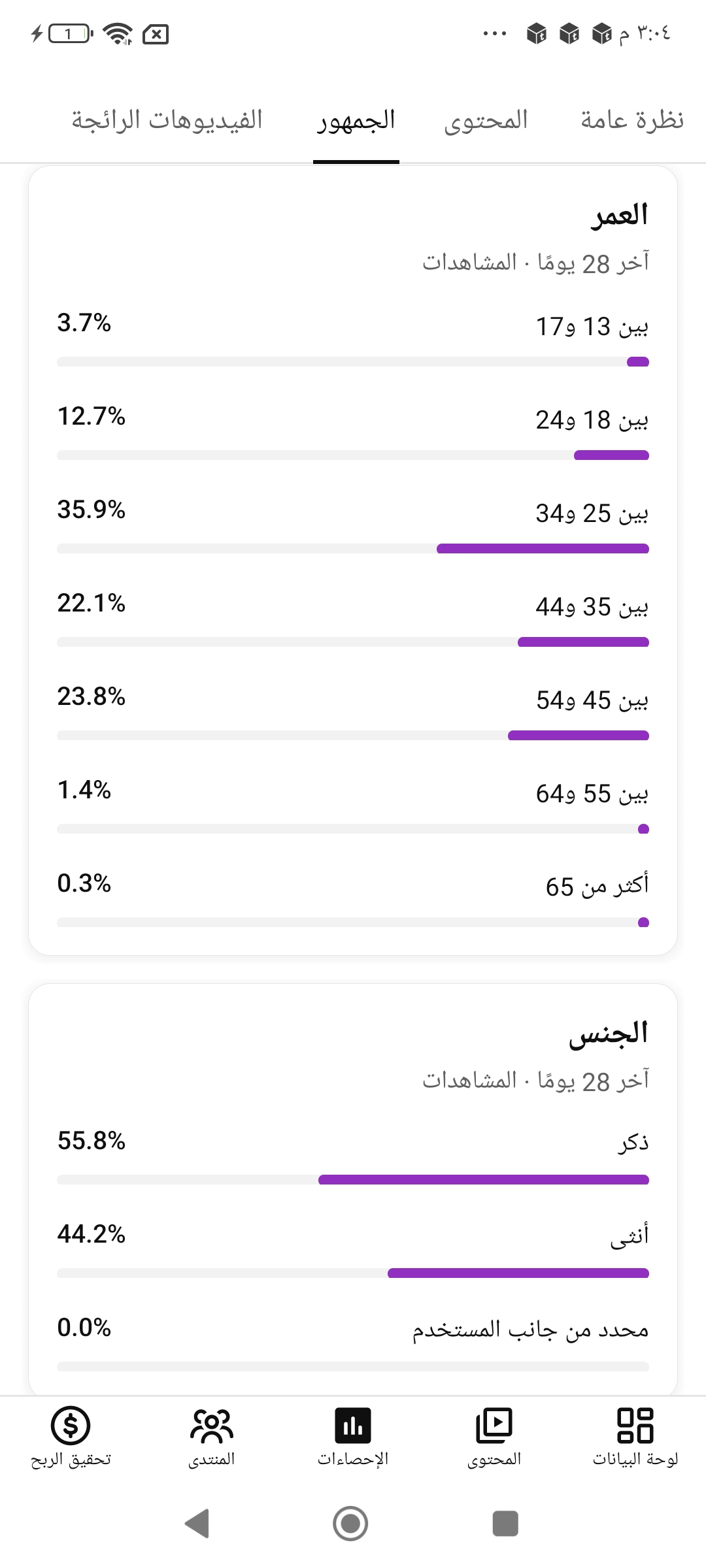Tap the Earn dollar sign icon

coord(71,1425)
